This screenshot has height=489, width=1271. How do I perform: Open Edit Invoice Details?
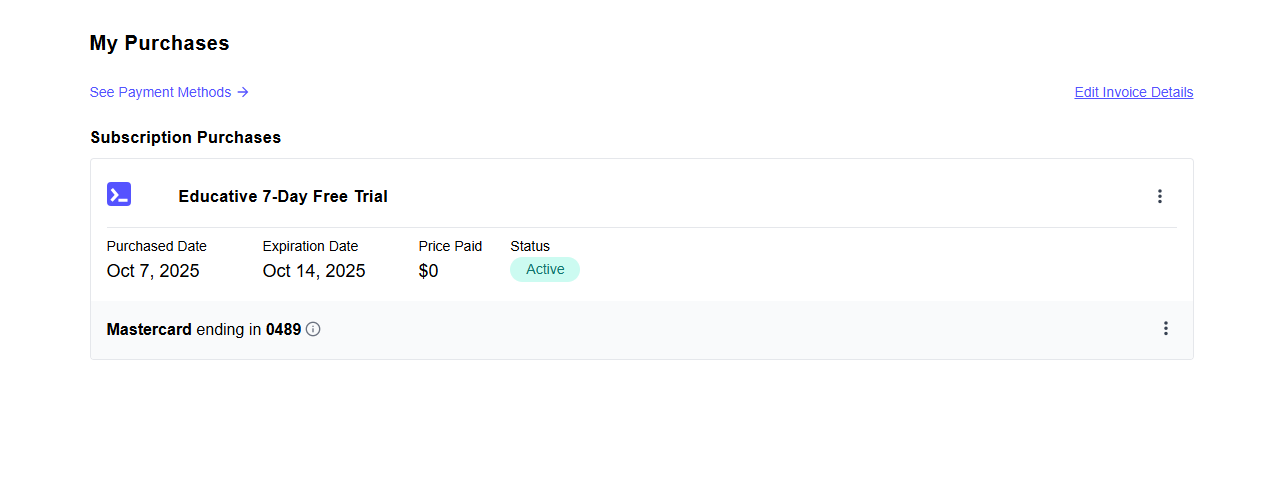pyautogui.click(x=1133, y=92)
